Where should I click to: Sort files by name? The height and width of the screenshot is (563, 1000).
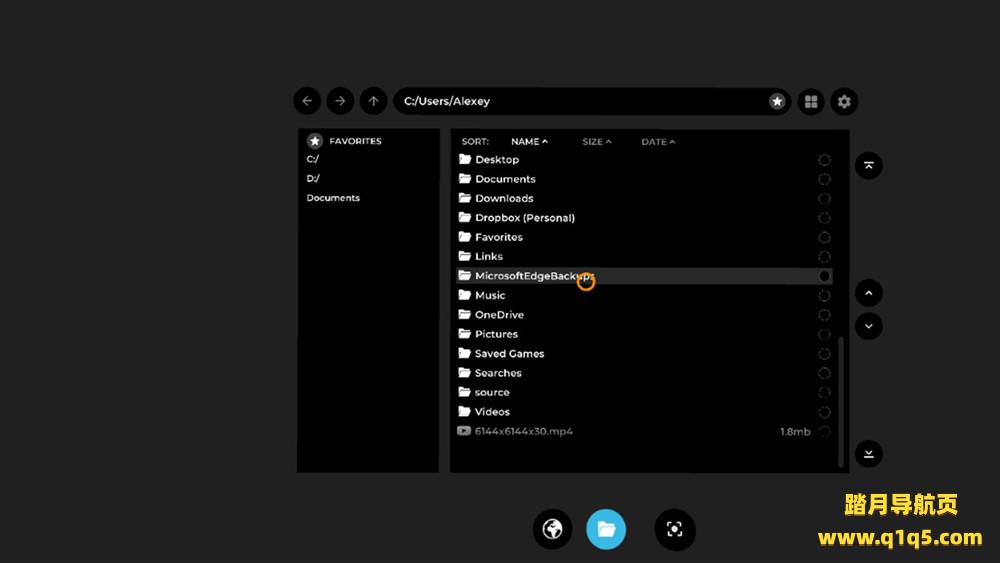(529, 142)
